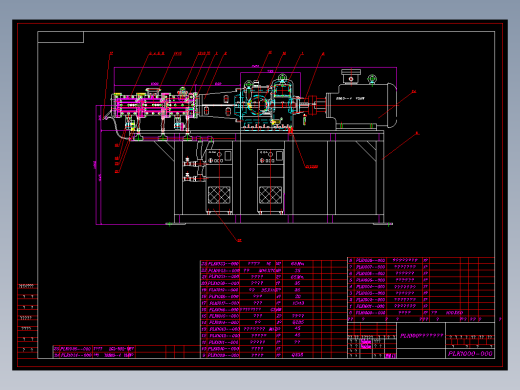The width and height of the screenshot is (520, 390).
Task: Click the magenta highlighted cell in title block
Action: coord(366,345)
